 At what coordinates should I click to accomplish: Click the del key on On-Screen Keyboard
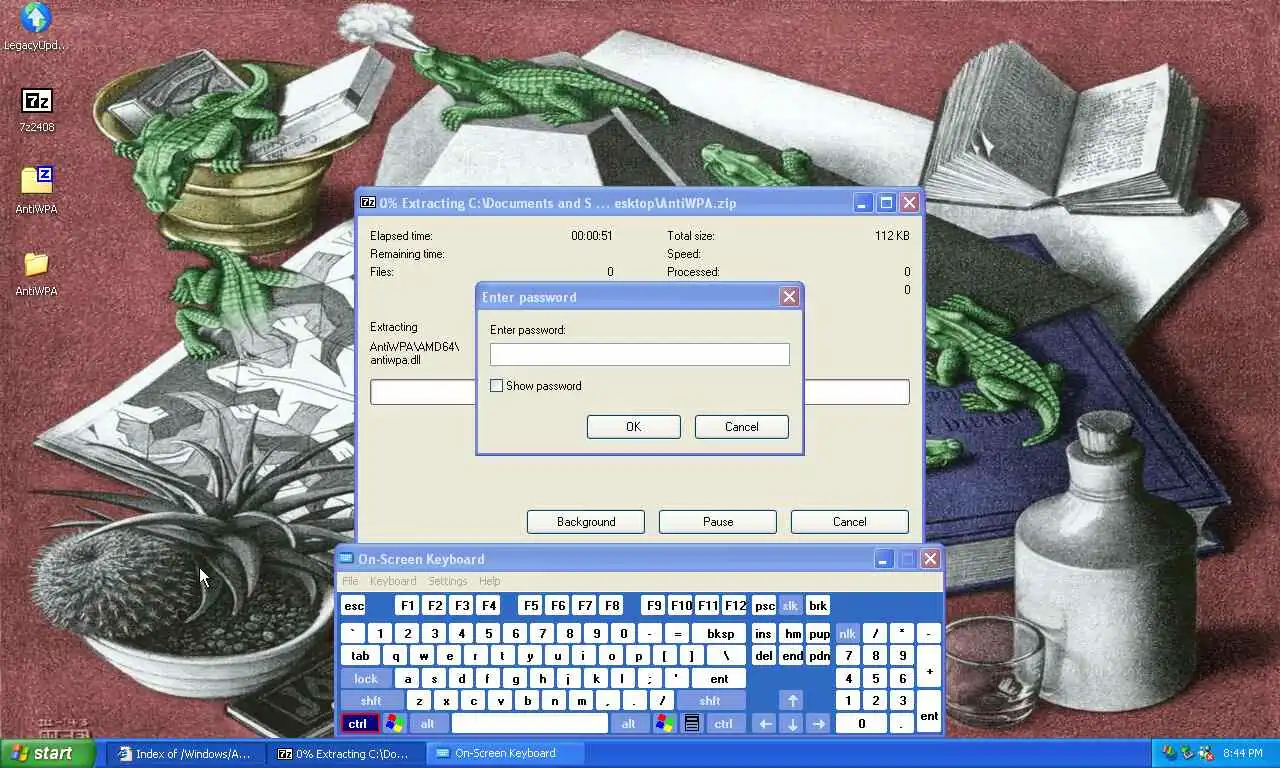pos(764,656)
